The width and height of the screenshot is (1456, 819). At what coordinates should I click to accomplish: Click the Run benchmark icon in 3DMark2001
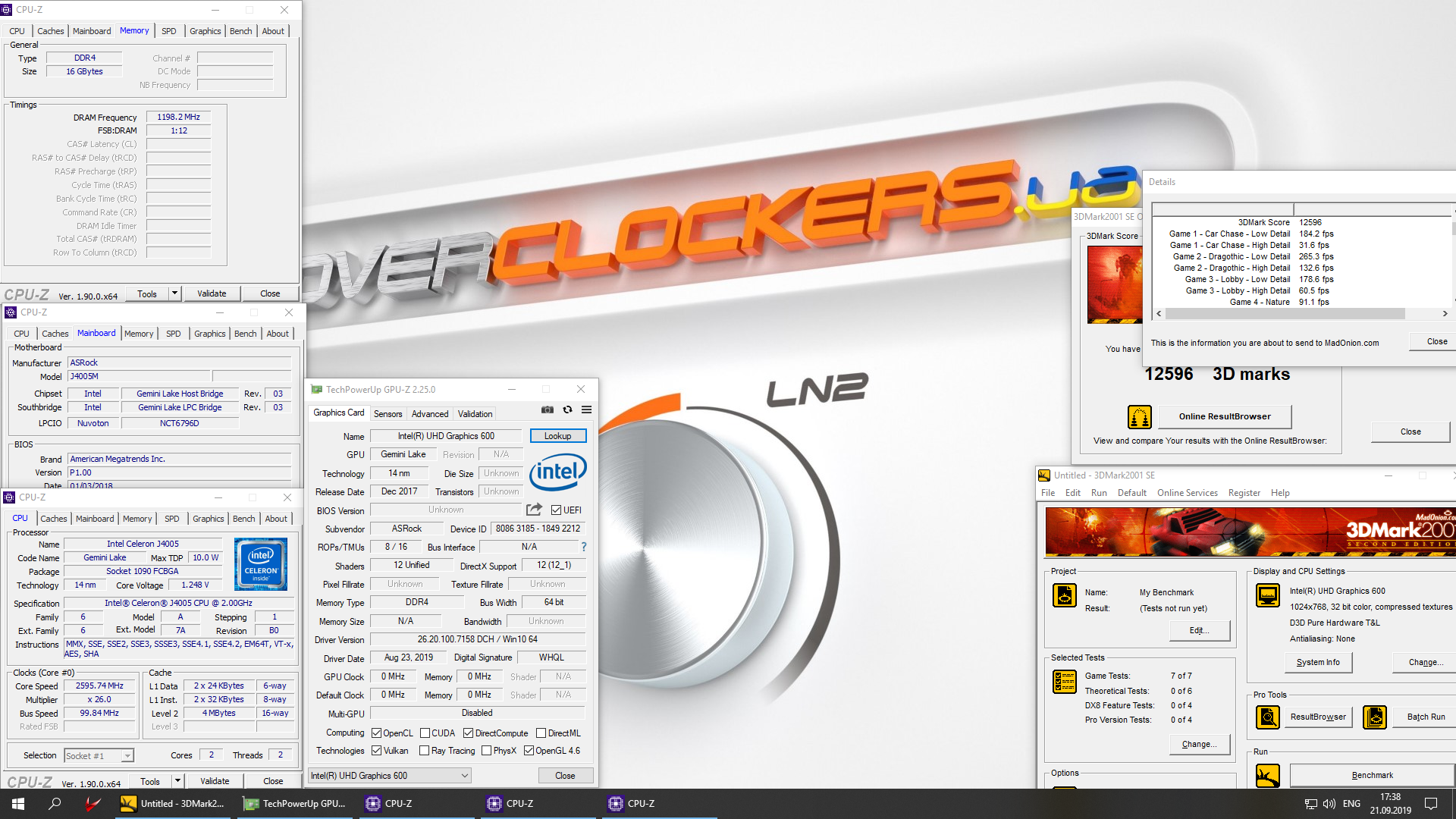tap(1267, 775)
